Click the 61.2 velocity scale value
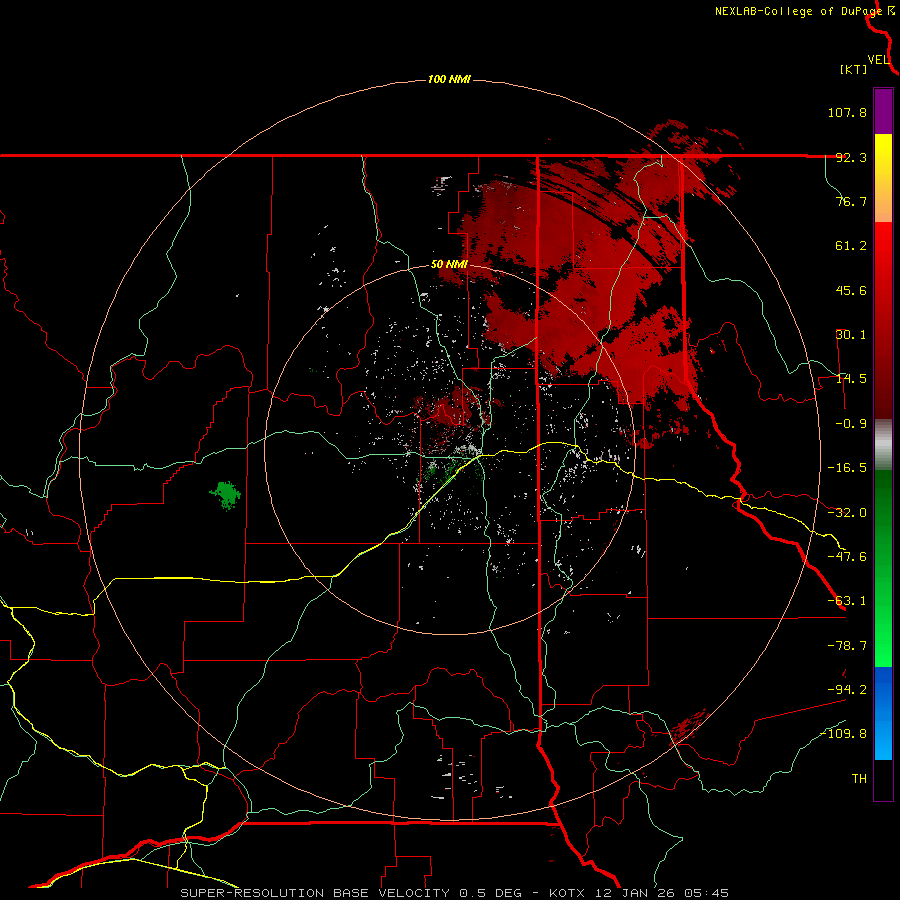900x900 pixels. tap(851, 246)
